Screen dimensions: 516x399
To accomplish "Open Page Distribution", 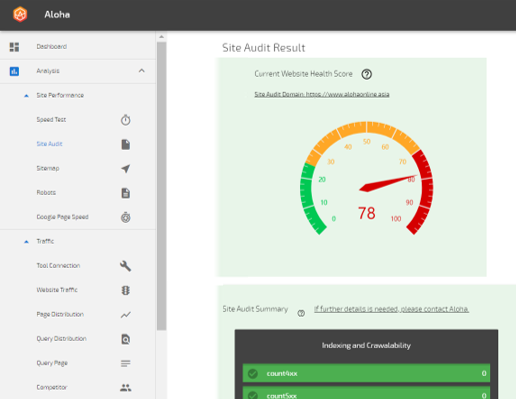I will click(x=60, y=314).
